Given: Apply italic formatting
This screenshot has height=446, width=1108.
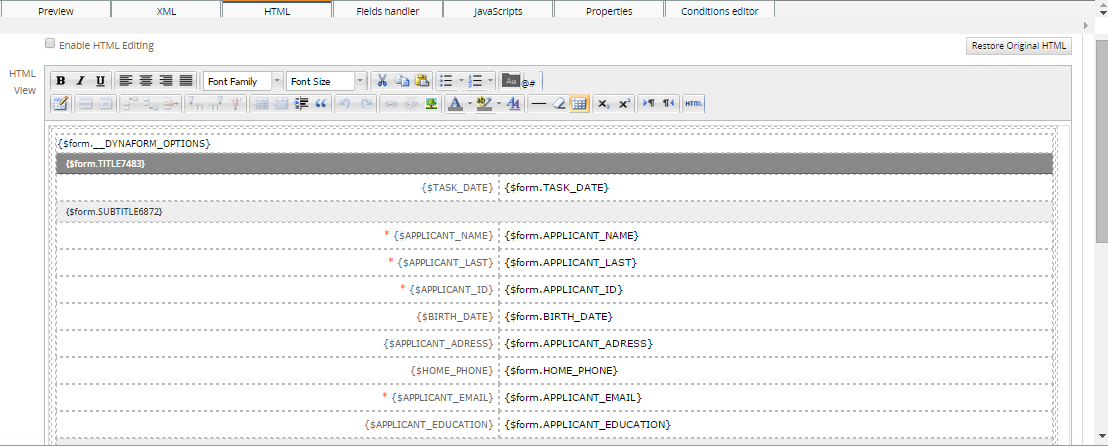Looking at the screenshot, I should [x=80, y=81].
